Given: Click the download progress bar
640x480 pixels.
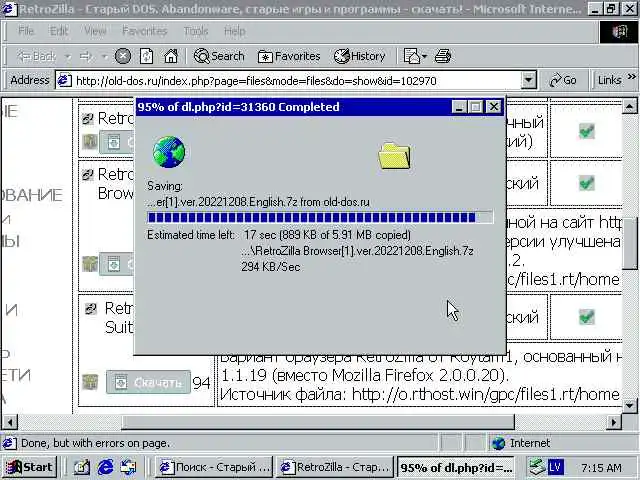Looking at the screenshot, I should [320, 217].
